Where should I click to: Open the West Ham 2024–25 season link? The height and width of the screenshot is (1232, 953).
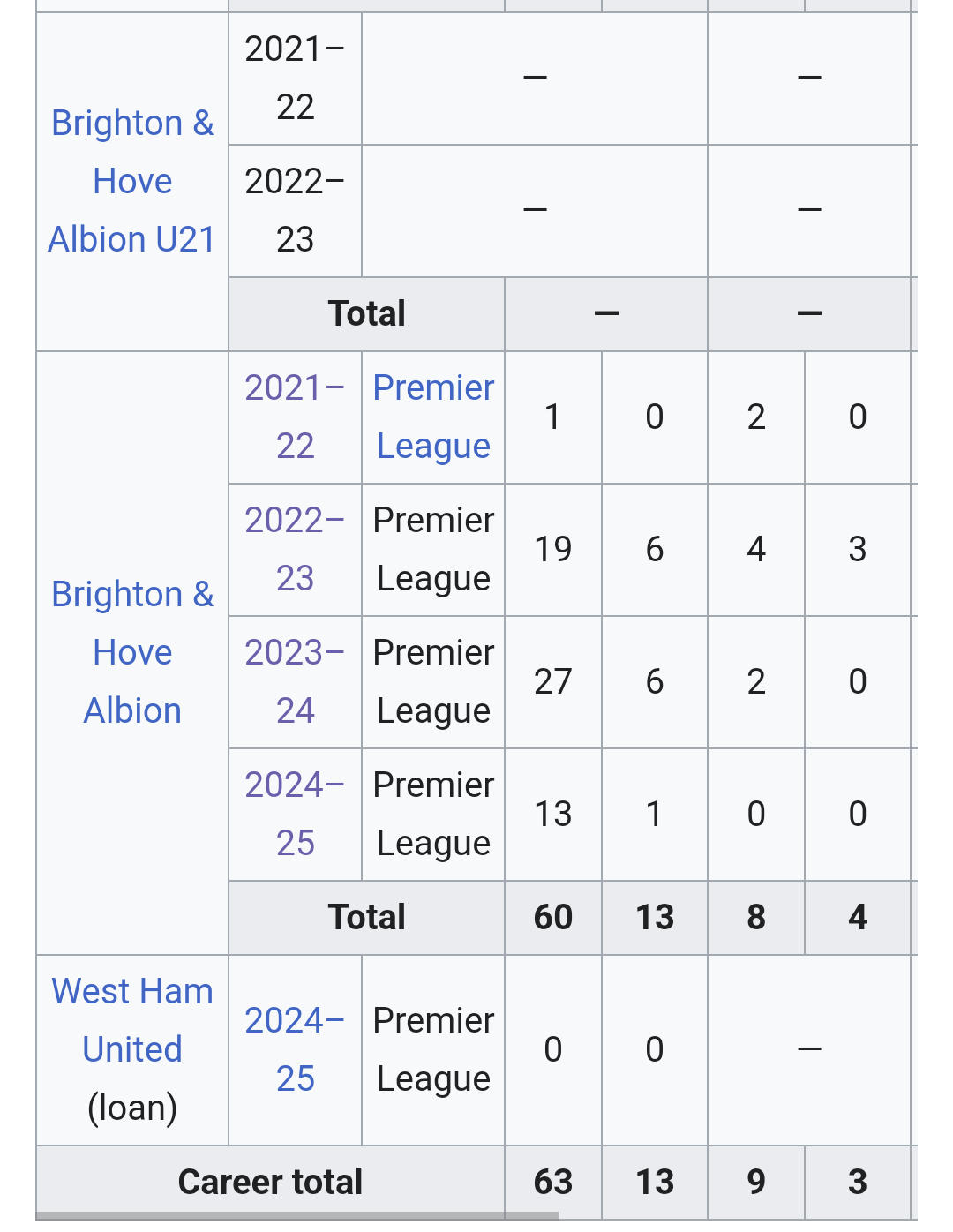coord(295,1049)
